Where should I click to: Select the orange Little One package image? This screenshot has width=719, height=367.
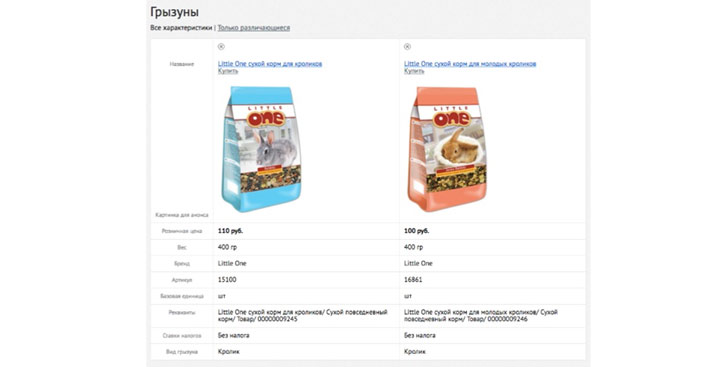tap(447, 149)
